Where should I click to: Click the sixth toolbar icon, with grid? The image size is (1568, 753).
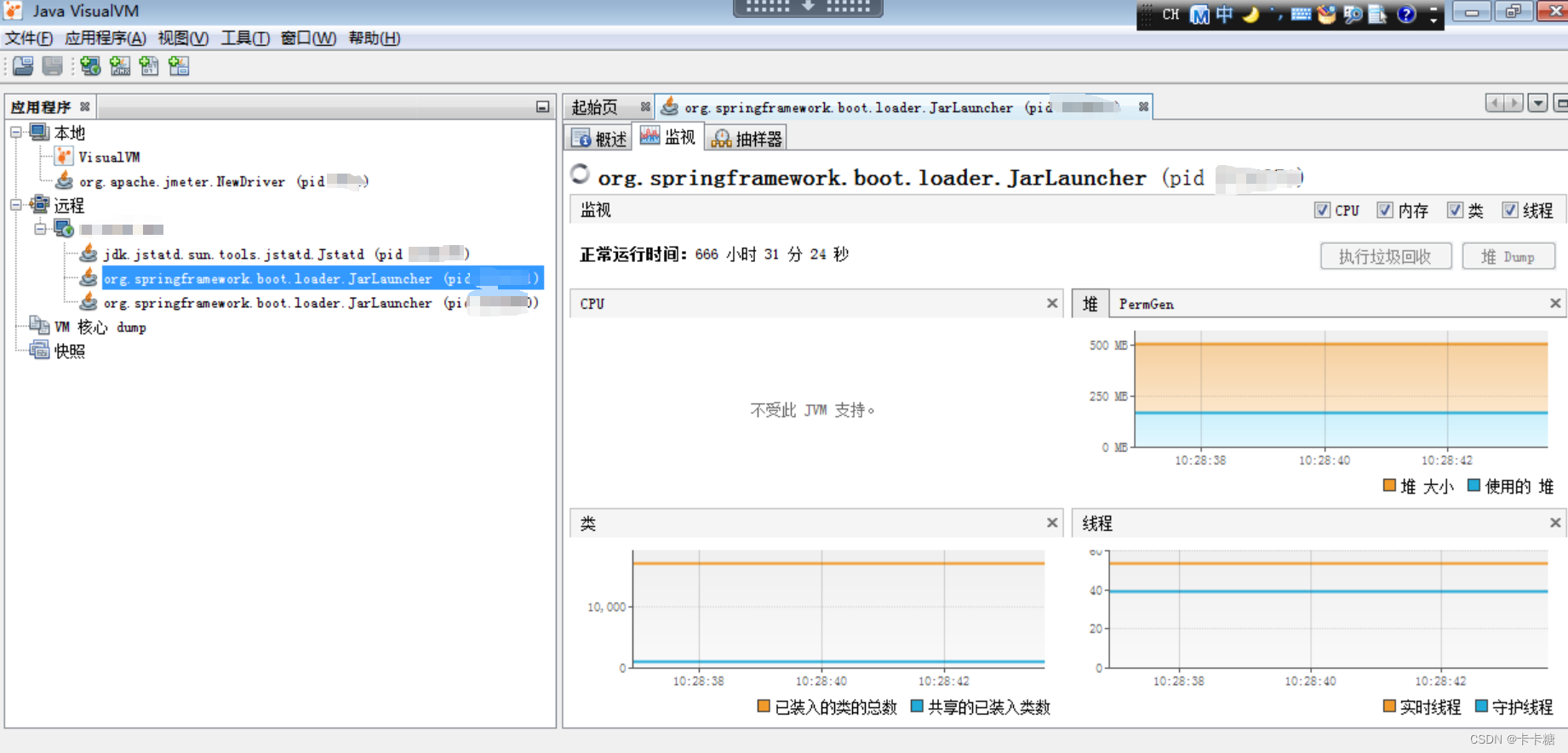(179, 66)
